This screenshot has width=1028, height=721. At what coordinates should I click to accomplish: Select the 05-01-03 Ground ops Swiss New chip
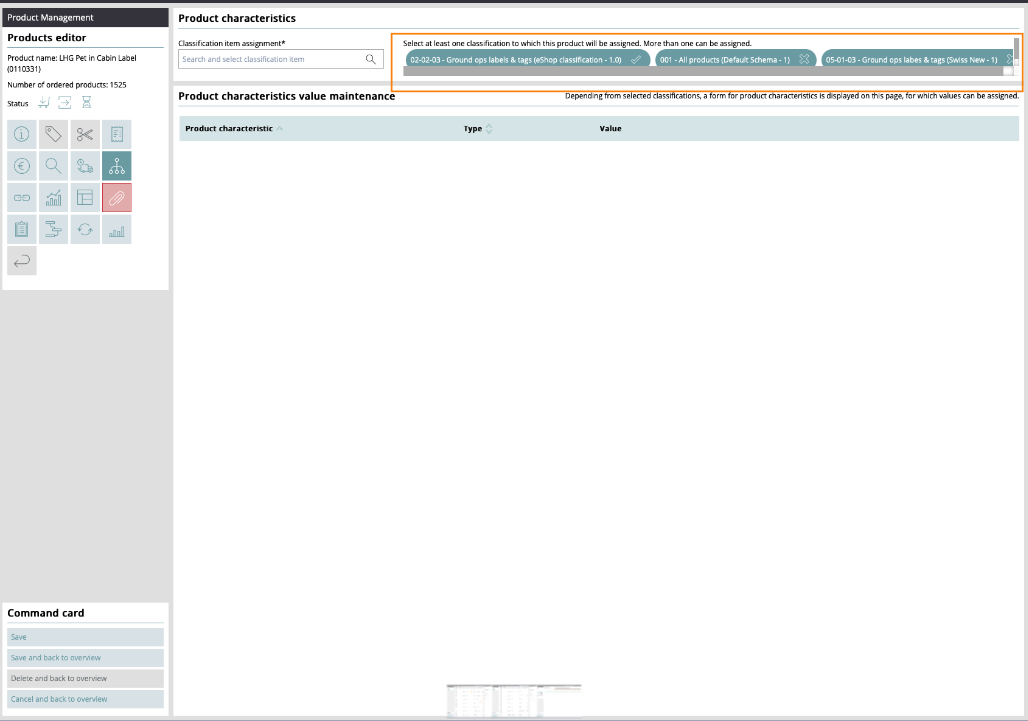pyautogui.click(x=912, y=60)
